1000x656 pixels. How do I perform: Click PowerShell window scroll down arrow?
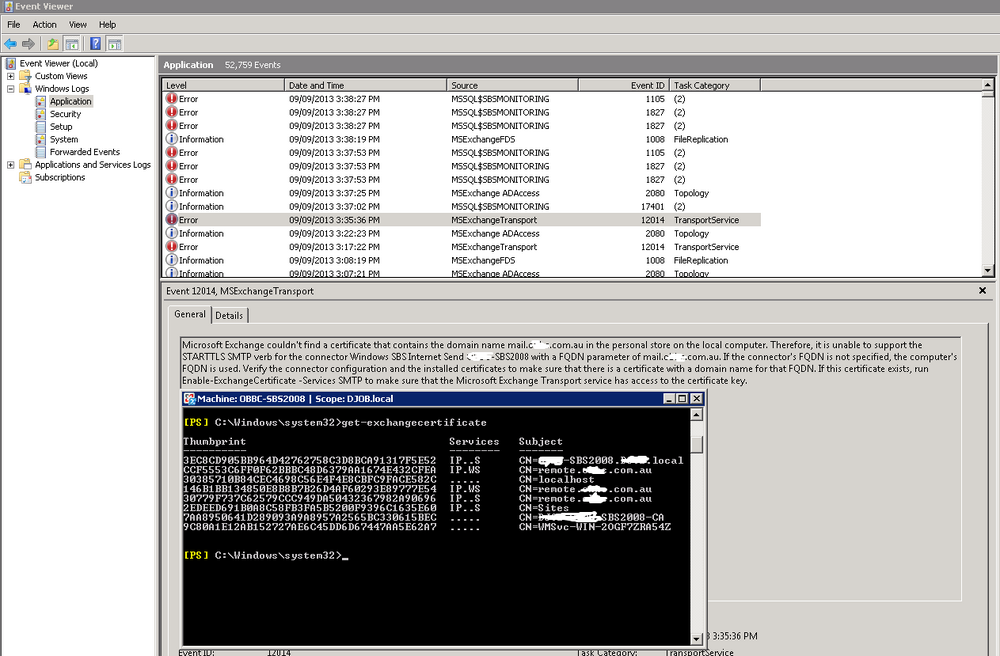(x=697, y=639)
